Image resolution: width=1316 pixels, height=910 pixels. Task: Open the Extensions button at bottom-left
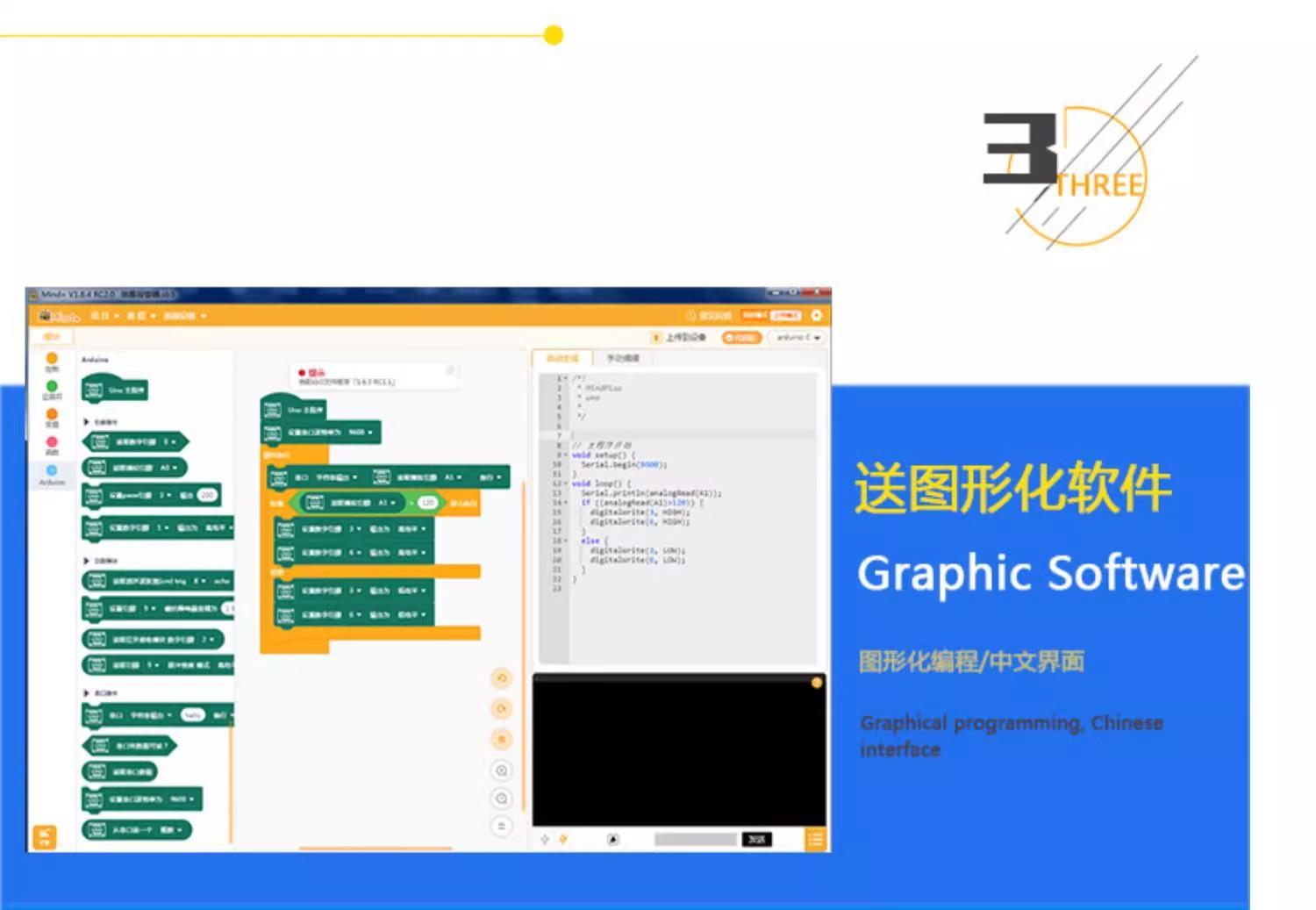(45, 837)
